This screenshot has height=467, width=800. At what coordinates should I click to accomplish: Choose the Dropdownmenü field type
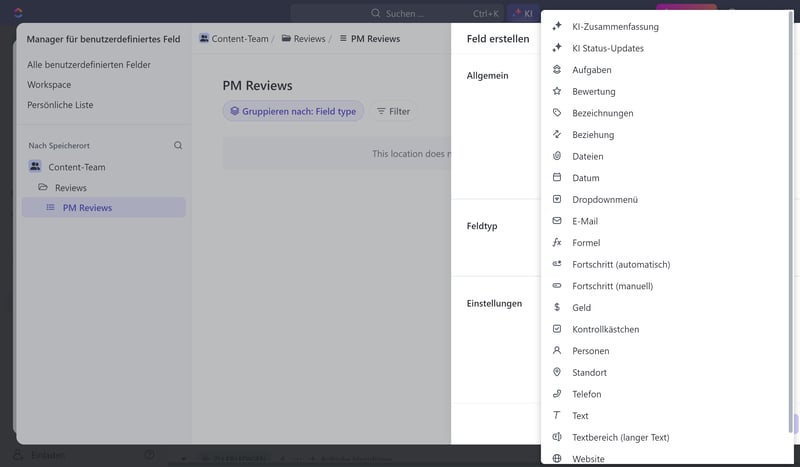(604, 200)
